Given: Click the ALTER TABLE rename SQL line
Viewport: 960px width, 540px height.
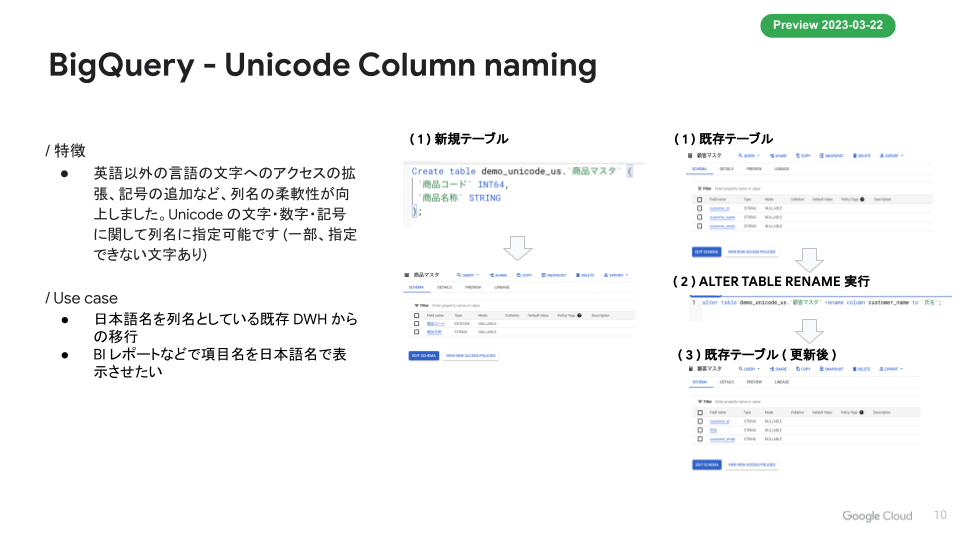Looking at the screenshot, I should tap(821, 302).
